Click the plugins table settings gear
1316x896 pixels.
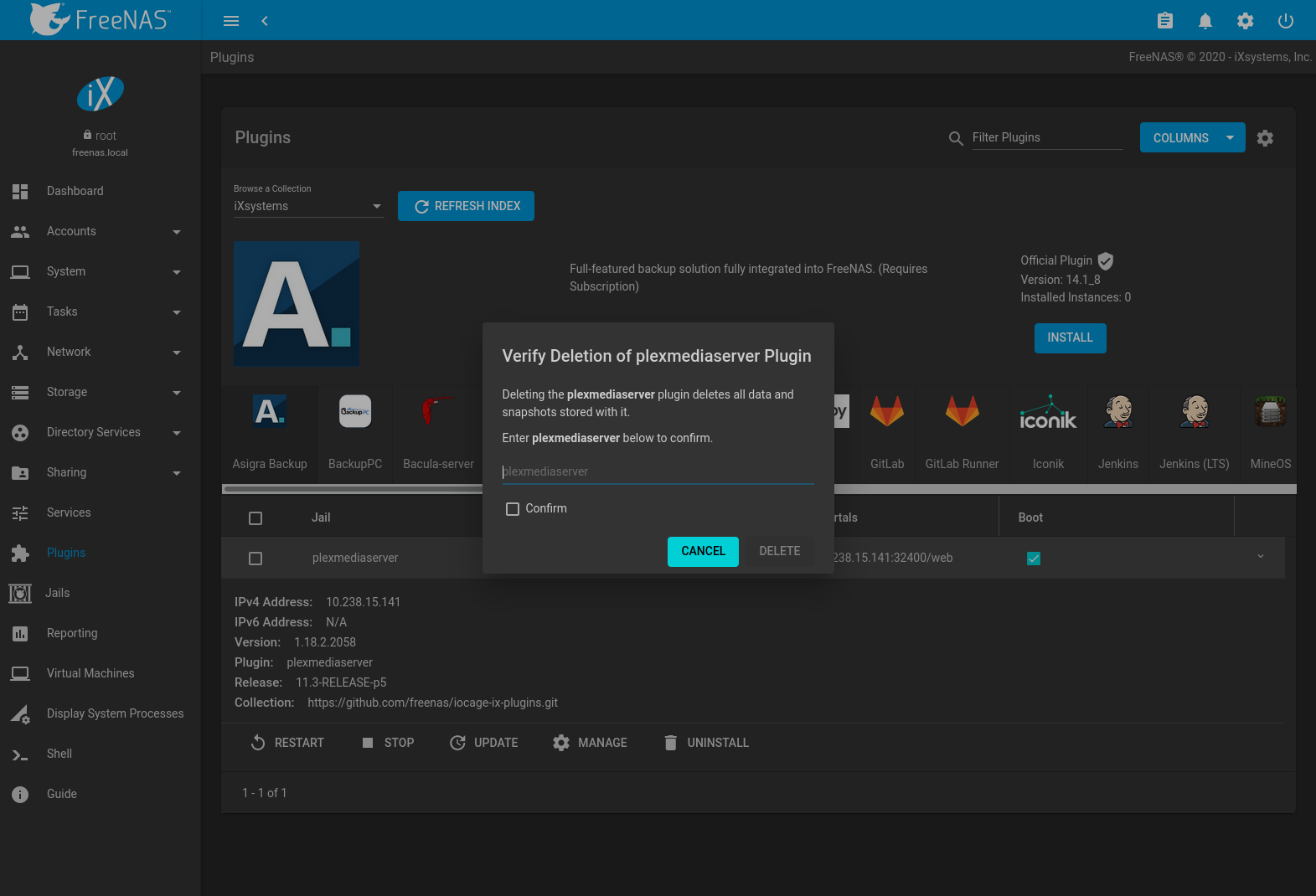click(1265, 138)
